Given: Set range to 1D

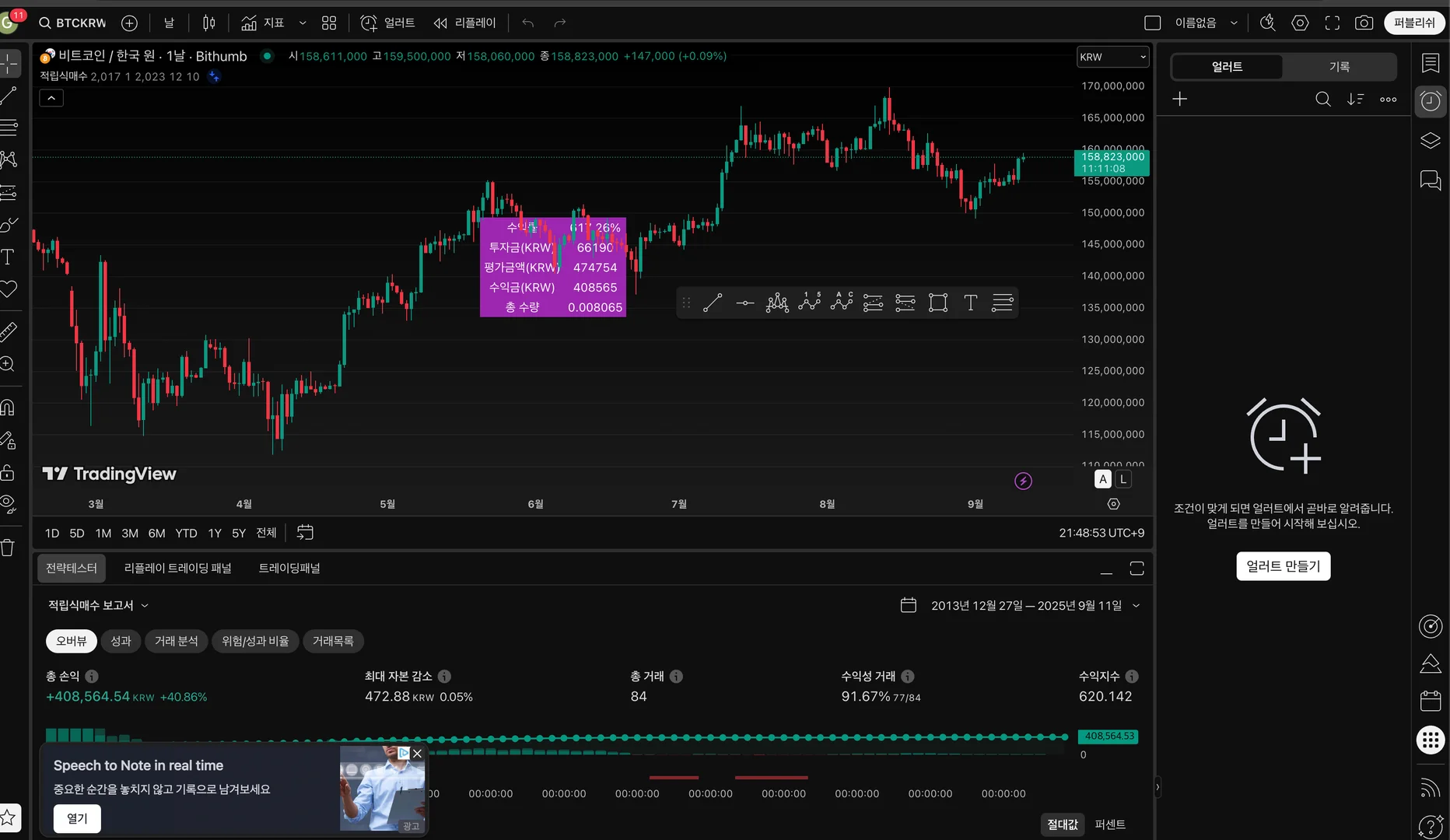Looking at the screenshot, I should pos(52,533).
